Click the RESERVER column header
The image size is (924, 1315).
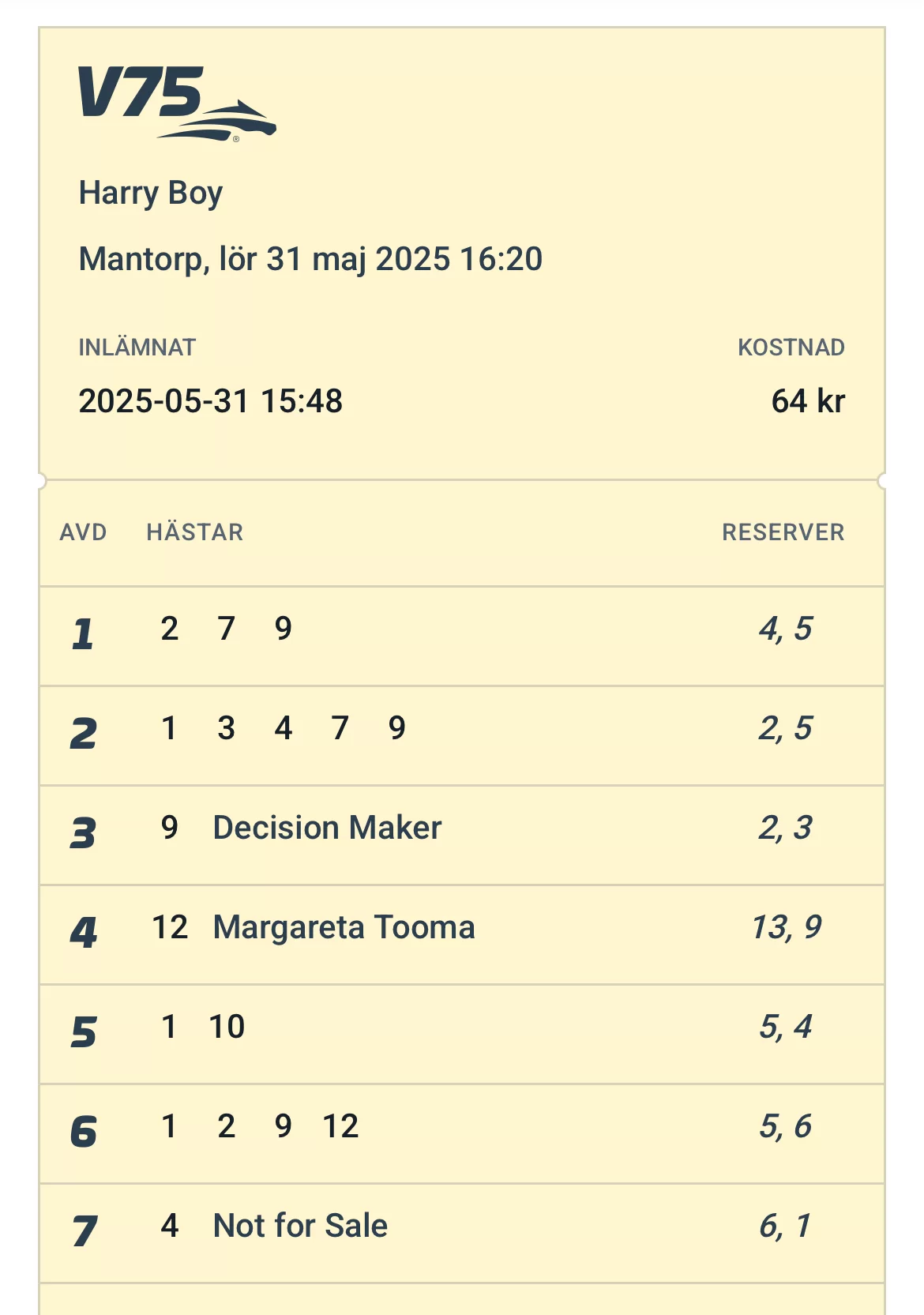(x=783, y=532)
